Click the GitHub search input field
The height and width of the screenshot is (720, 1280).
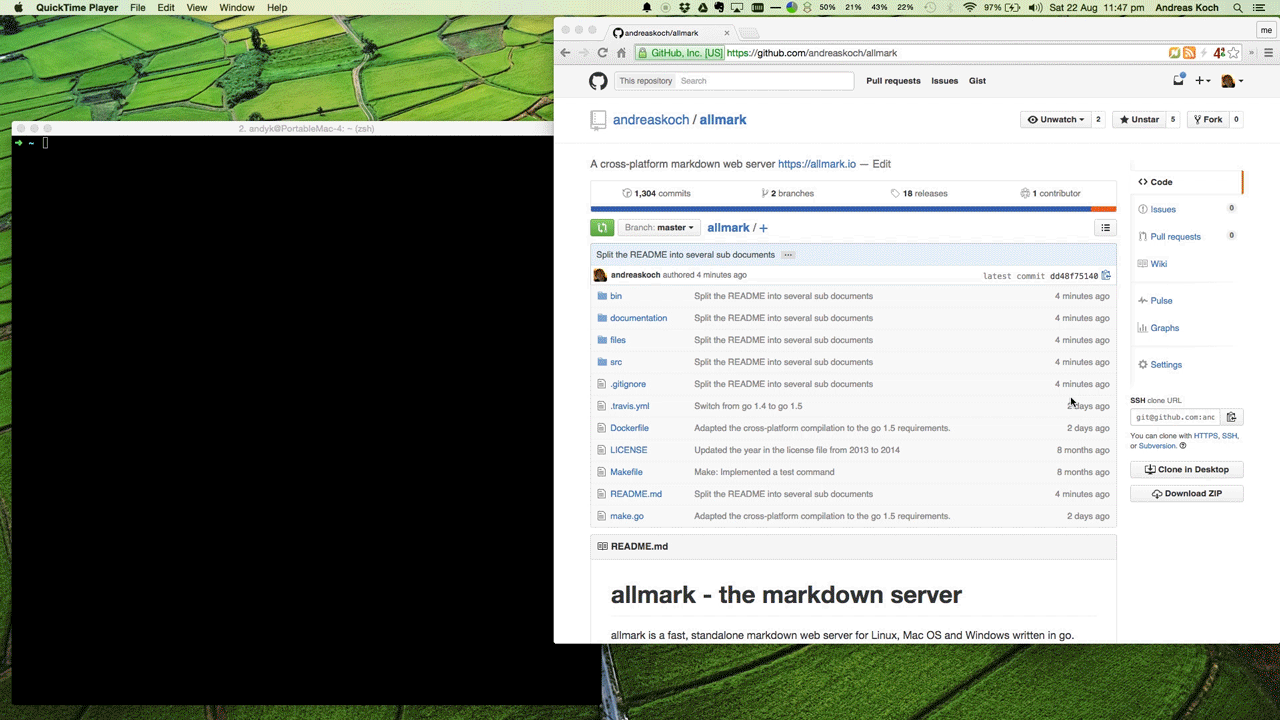(x=765, y=81)
